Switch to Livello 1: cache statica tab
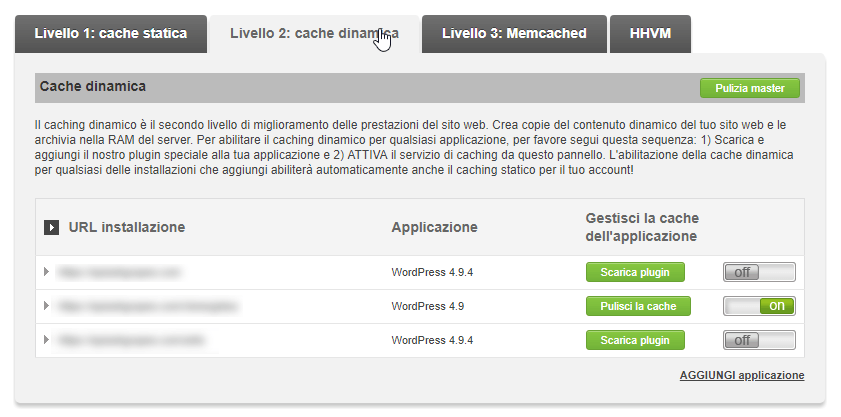 [x=110, y=33]
